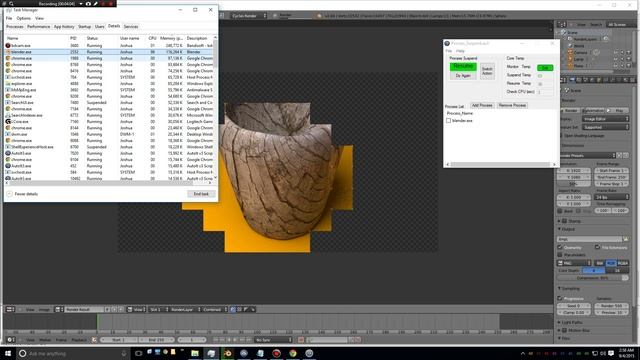Screen dimensions: 640x360
Task: Click Fewer details in Task Manager
Action: (x=23, y=194)
